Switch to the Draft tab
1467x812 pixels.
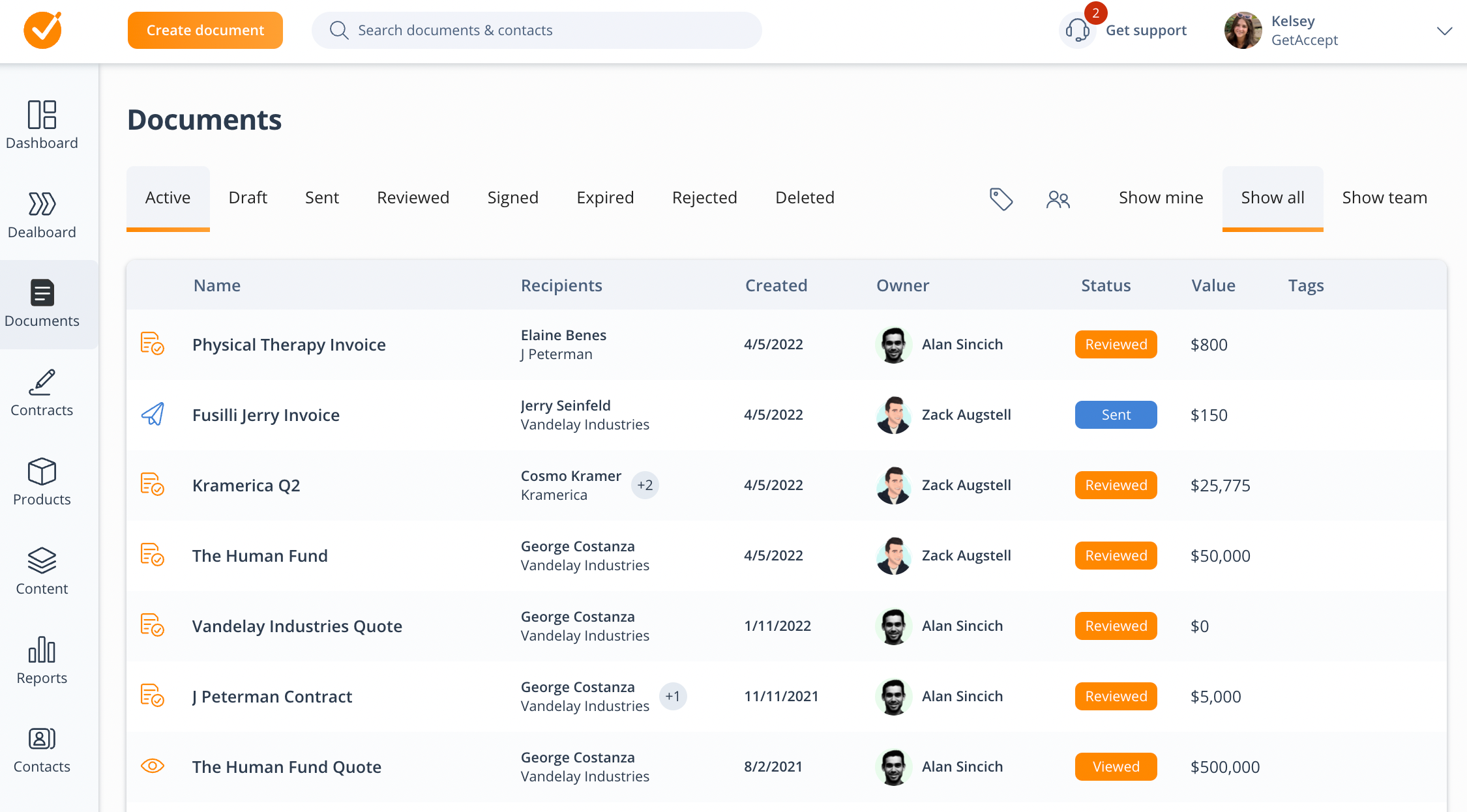(248, 197)
